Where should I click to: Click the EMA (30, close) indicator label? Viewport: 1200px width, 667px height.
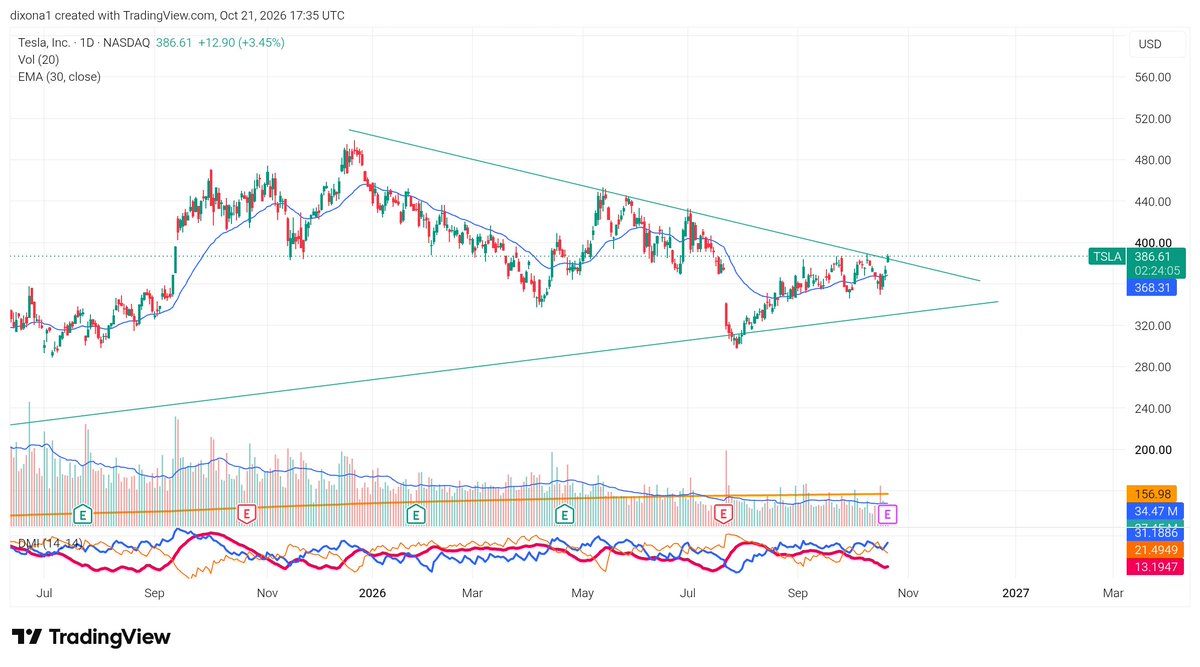pos(59,76)
